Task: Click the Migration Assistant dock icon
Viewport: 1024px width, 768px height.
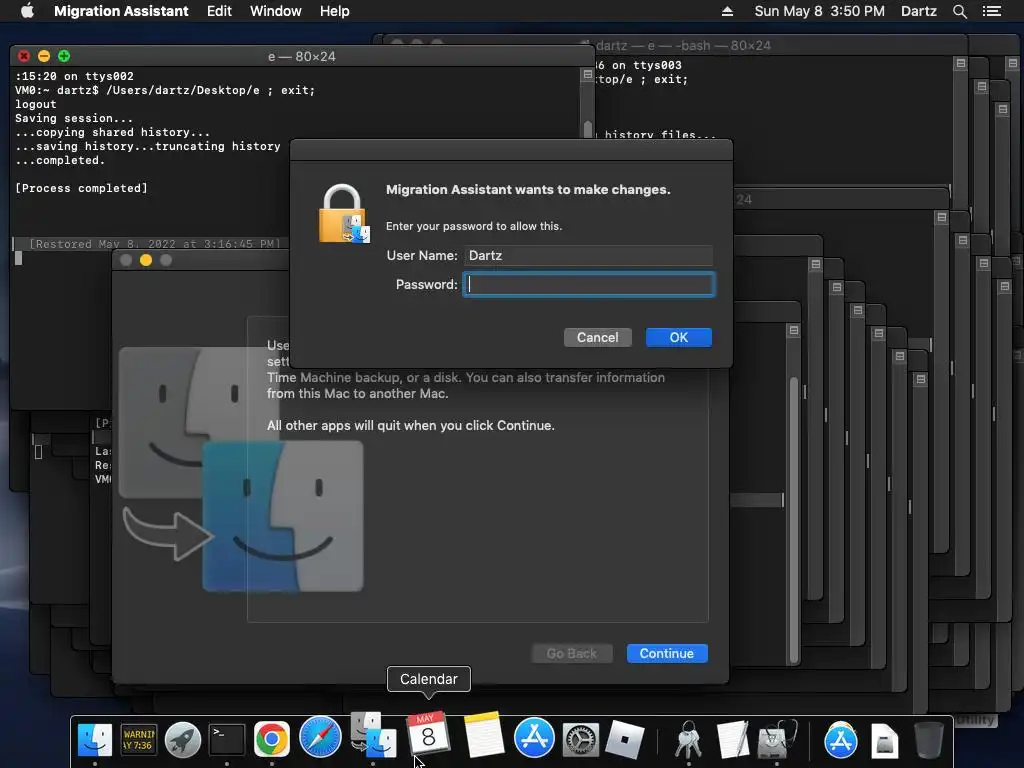Action: tap(373, 735)
